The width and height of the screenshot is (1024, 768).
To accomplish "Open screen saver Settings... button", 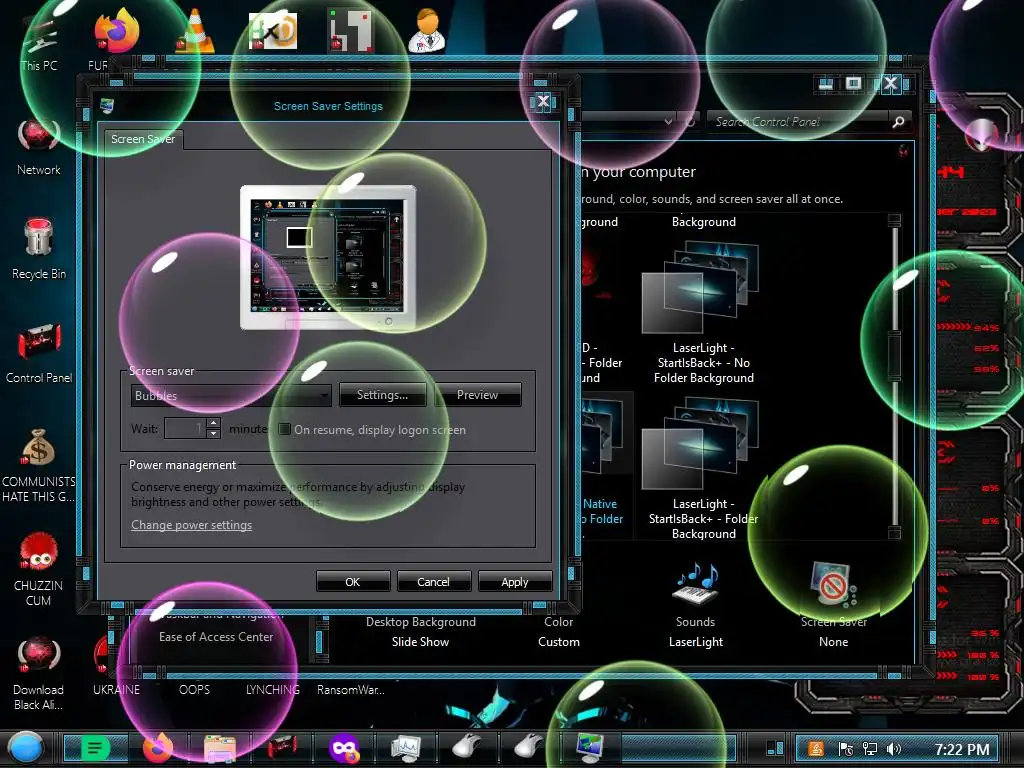I will pyautogui.click(x=382, y=394).
